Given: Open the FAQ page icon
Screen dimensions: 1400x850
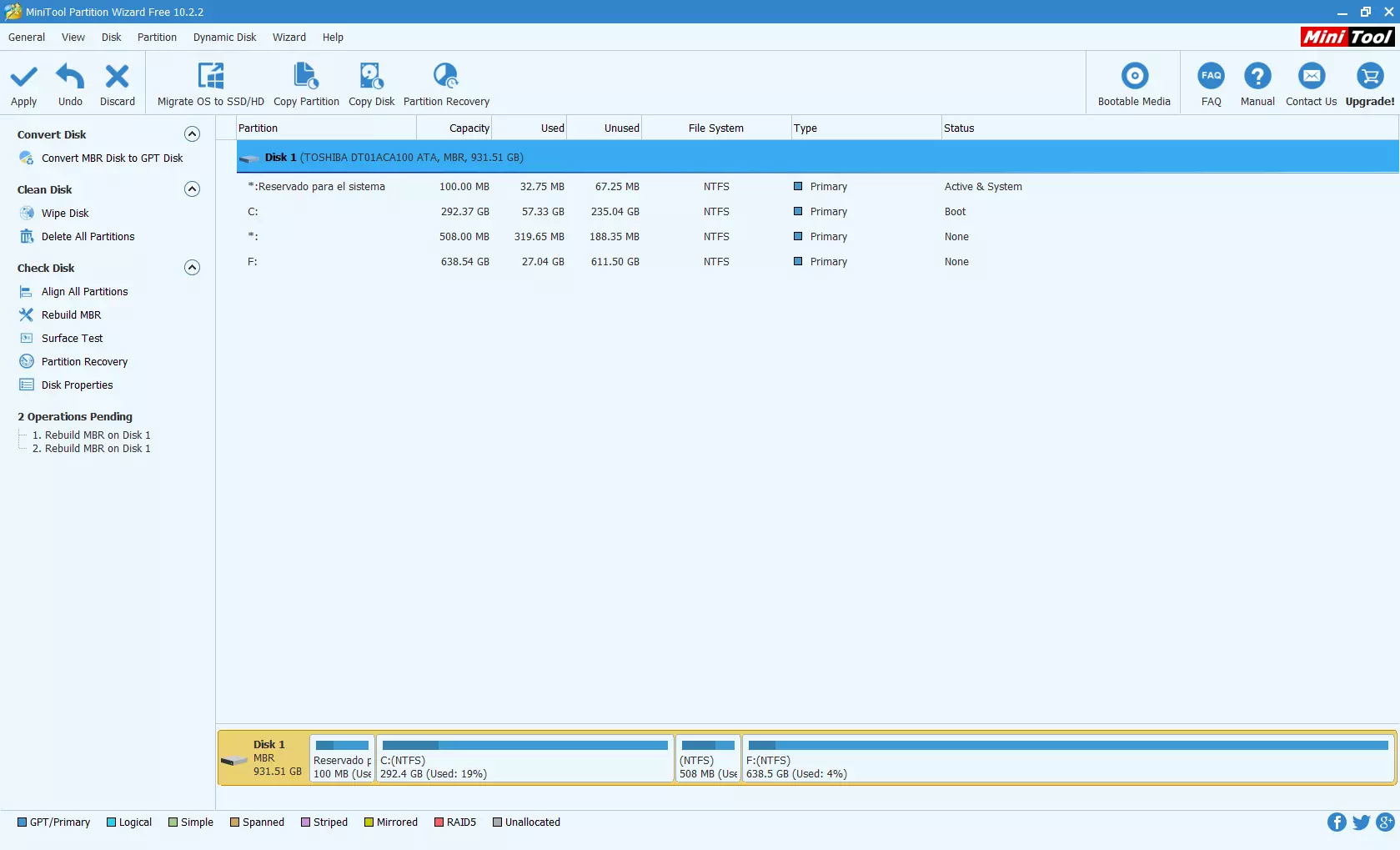Looking at the screenshot, I should click(x=1211, y=77).
